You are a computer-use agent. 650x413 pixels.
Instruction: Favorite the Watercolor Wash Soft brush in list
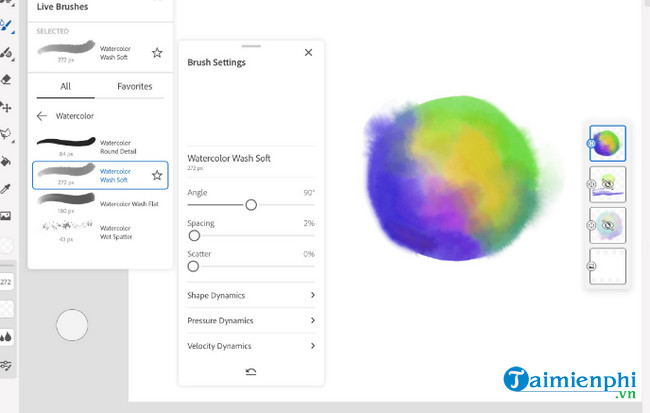157,175
